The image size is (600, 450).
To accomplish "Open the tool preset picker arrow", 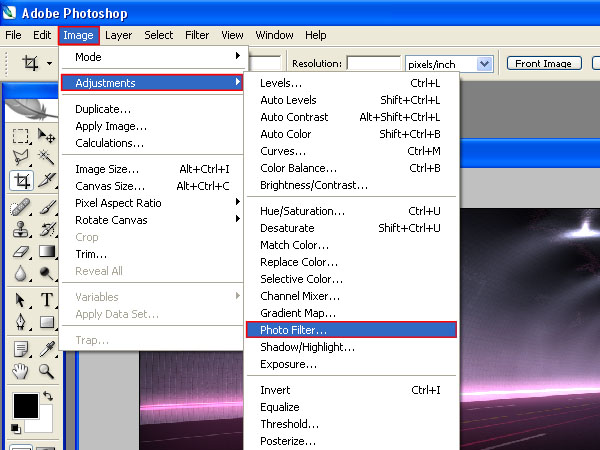I will point(49,63).
